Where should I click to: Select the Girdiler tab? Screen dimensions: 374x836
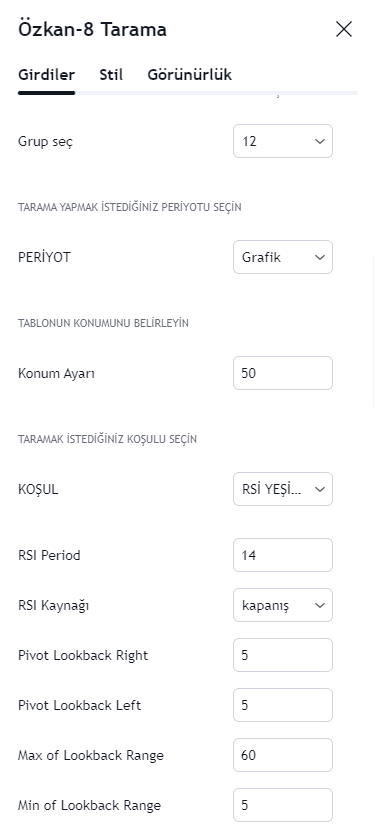pos(46,75)
